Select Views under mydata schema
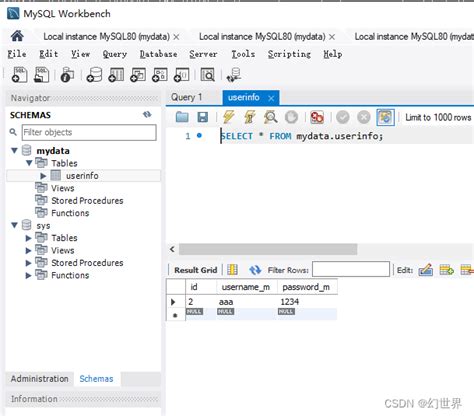This screenshot has height=416, width=474. [x=63, y=188]
